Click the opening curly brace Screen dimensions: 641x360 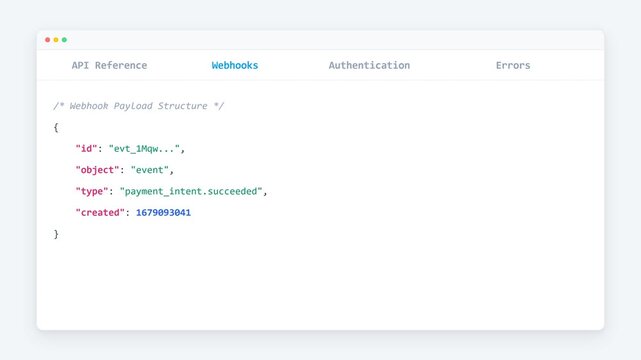point(56,127)
